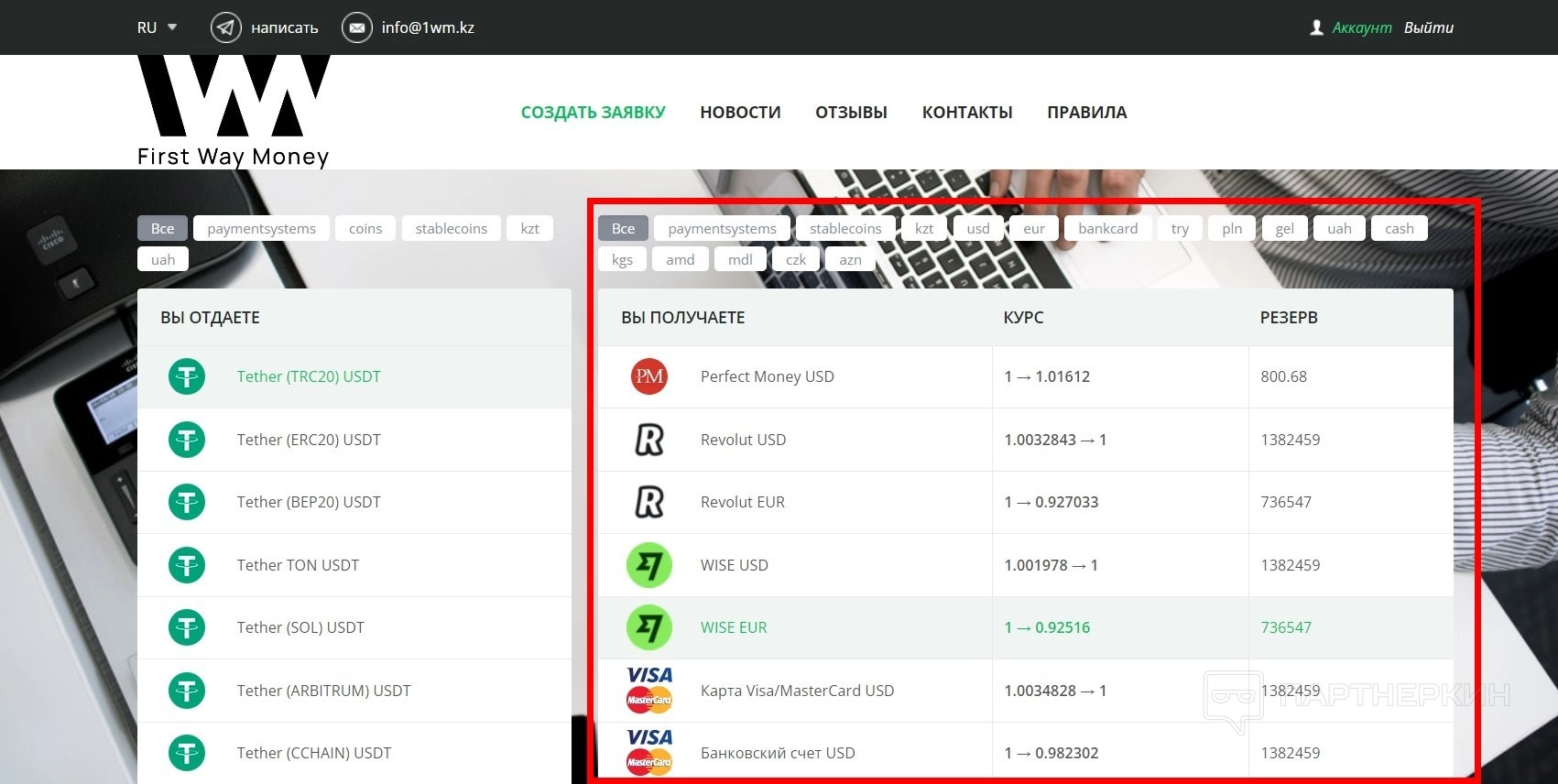The width and height of the screenshot is (1558, 784).
Task: Choose Карта Visa/MasterCard USD to receive
Action: click(x=1026, y=691)
